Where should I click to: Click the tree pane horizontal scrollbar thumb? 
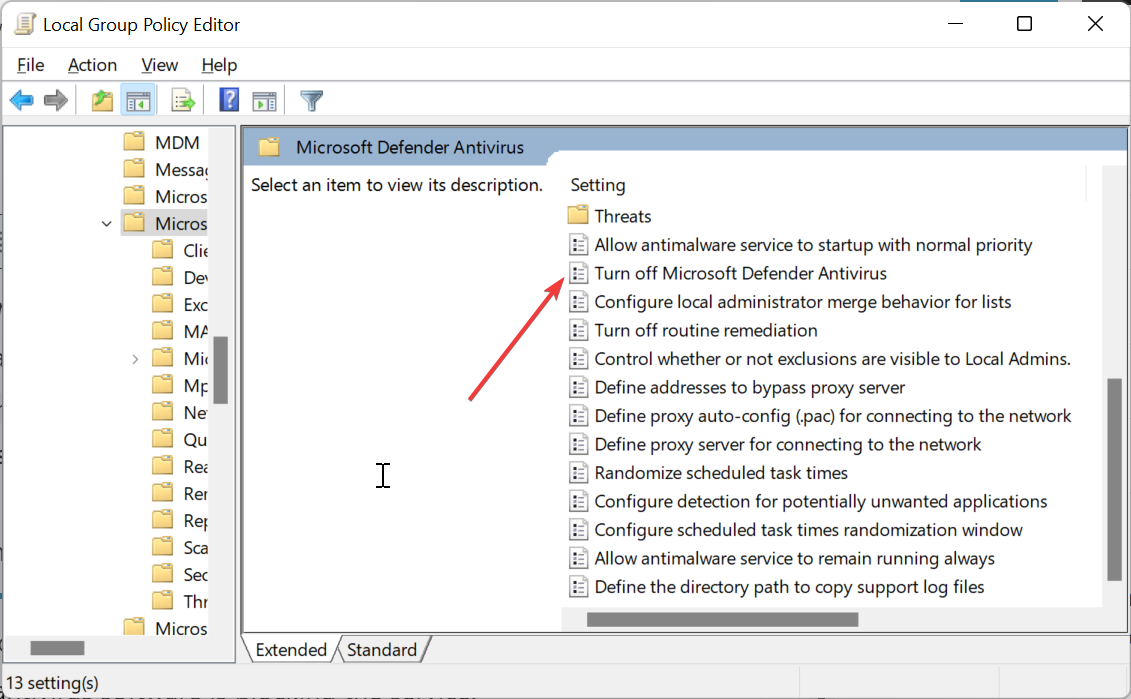point(58,648)
